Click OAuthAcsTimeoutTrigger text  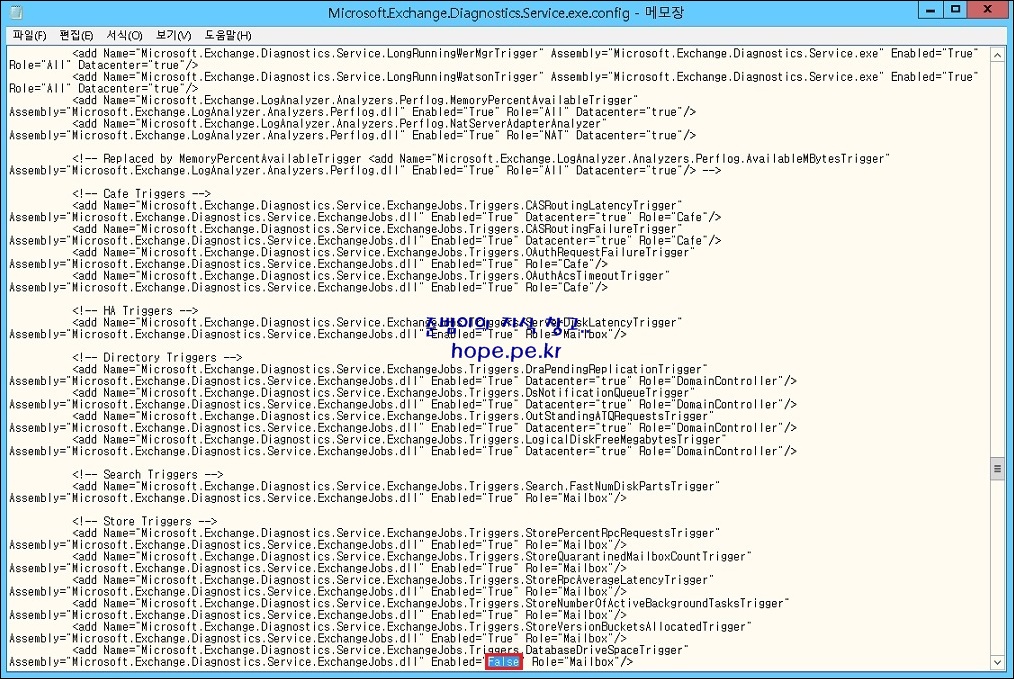594,275
